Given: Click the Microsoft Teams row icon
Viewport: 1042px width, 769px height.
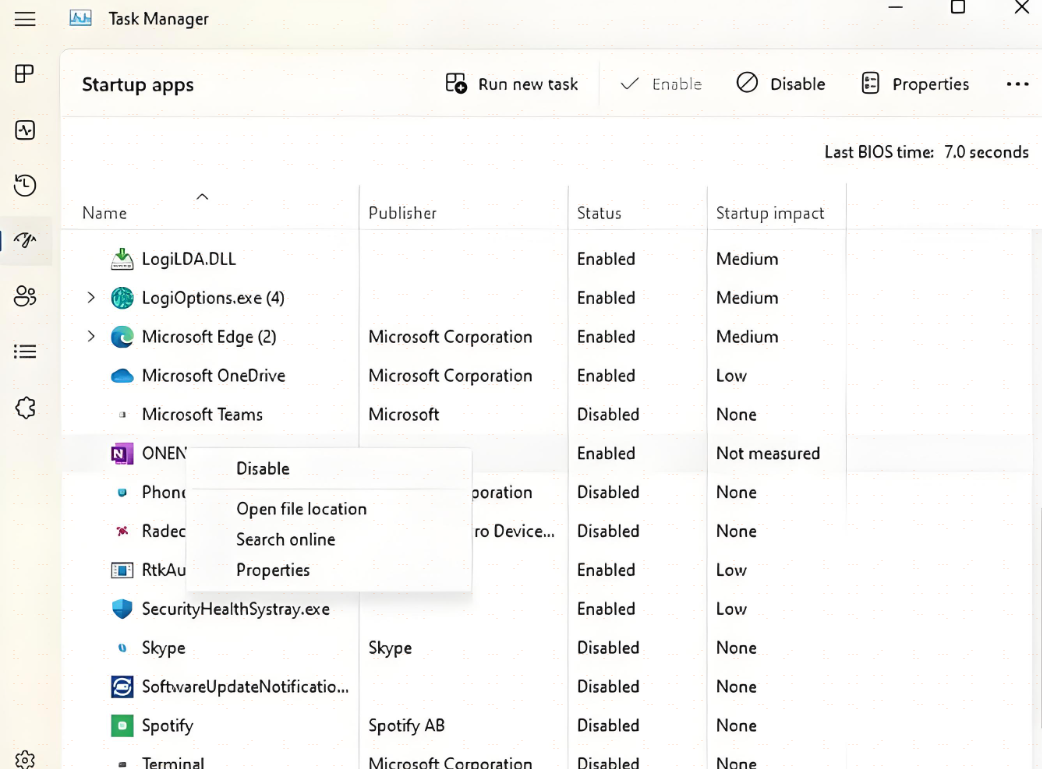Looking at the screenshot, I should [x=122, y=415].
